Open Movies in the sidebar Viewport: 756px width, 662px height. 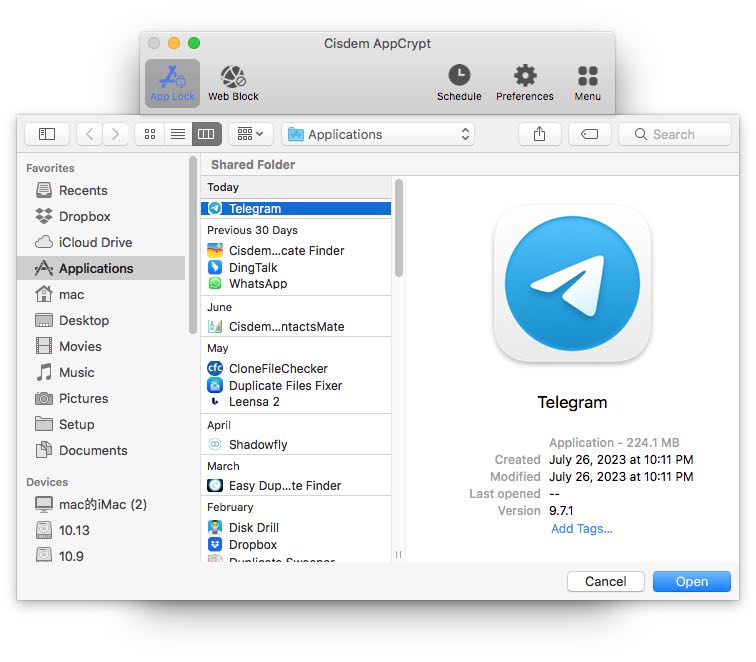pyautogui.click(x=101, y=346)
